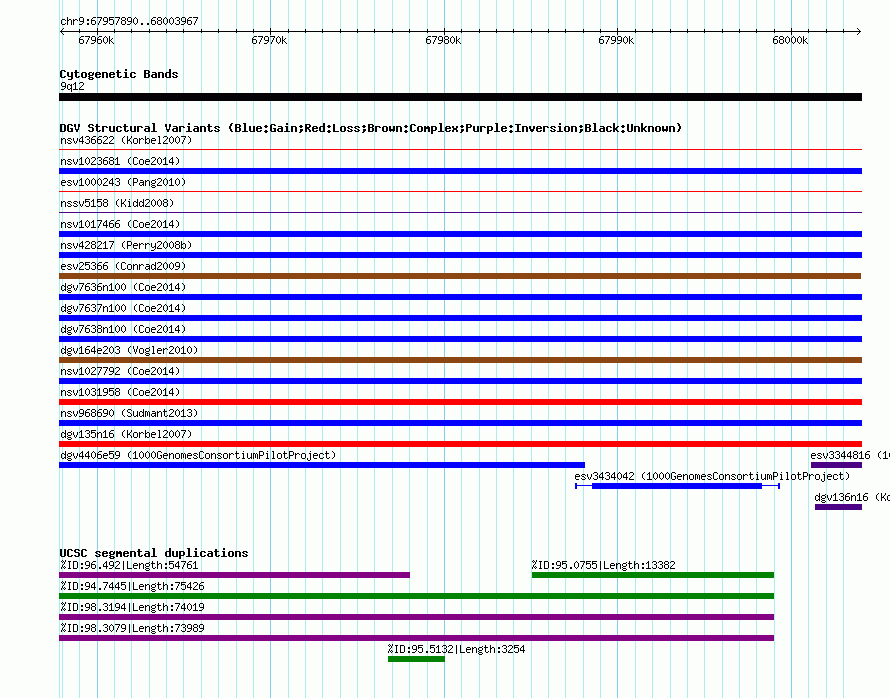Select nsv1027792 (Coe2014) label
This screenshot has height=698, width=890.
[x=120, y=371]
